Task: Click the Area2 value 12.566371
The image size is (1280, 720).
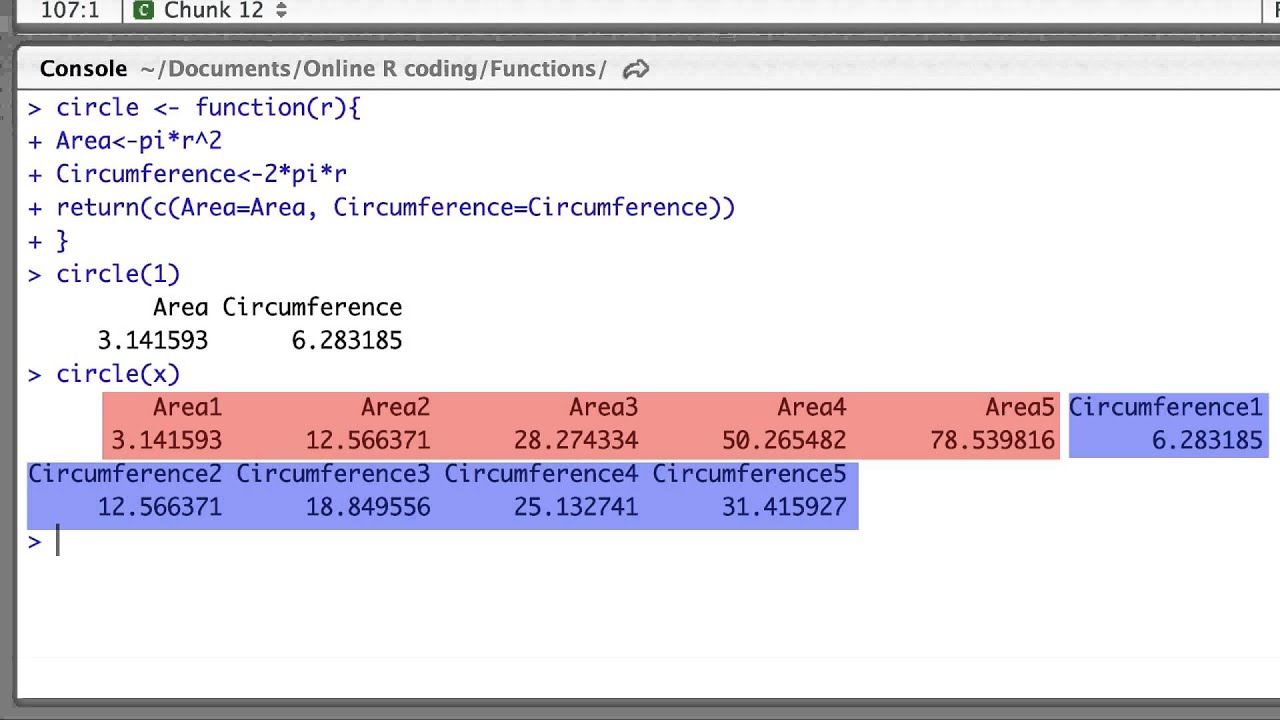Action: click(368, 440)
